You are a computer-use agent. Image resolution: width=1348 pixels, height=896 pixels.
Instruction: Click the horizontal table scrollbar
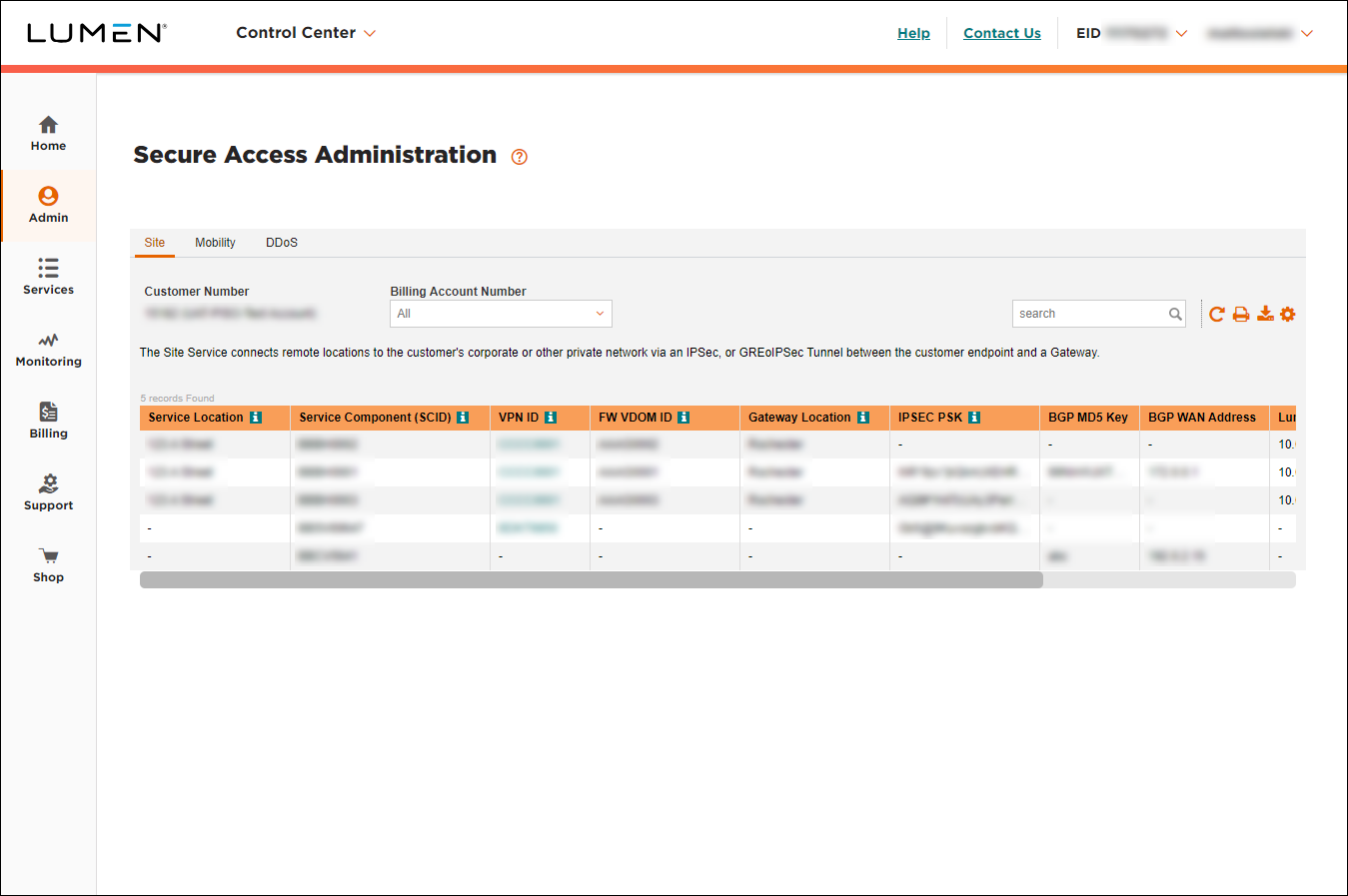click(592, 579)
